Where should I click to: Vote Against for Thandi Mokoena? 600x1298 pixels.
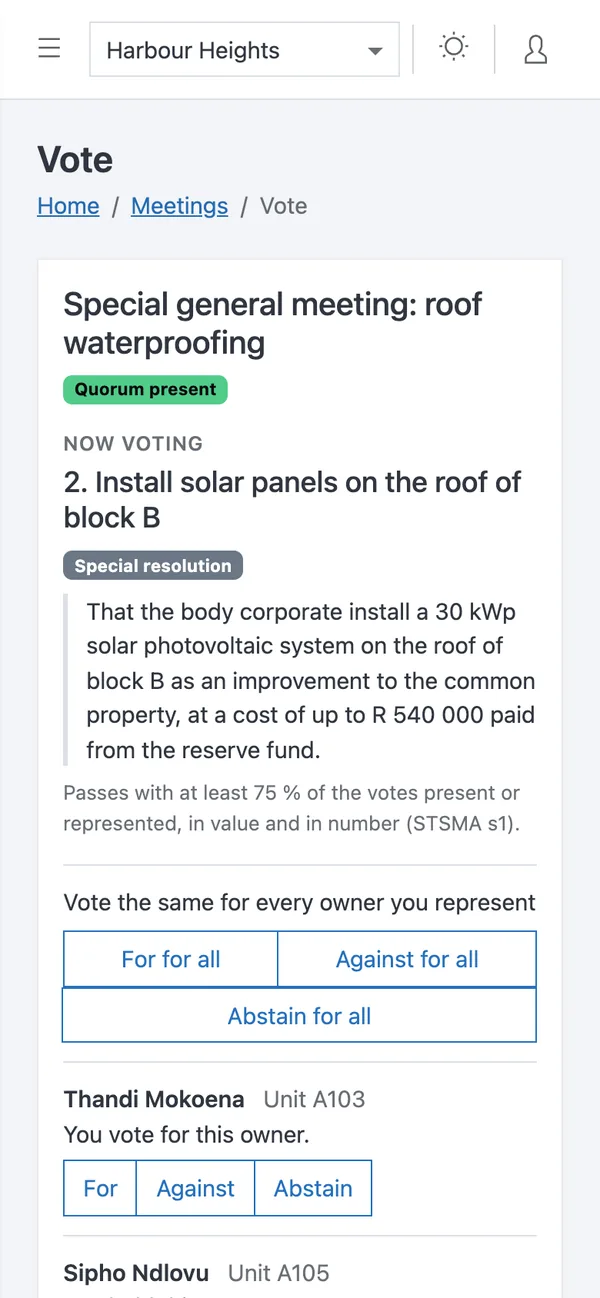pyautogui.click(x=196, y=1188)
